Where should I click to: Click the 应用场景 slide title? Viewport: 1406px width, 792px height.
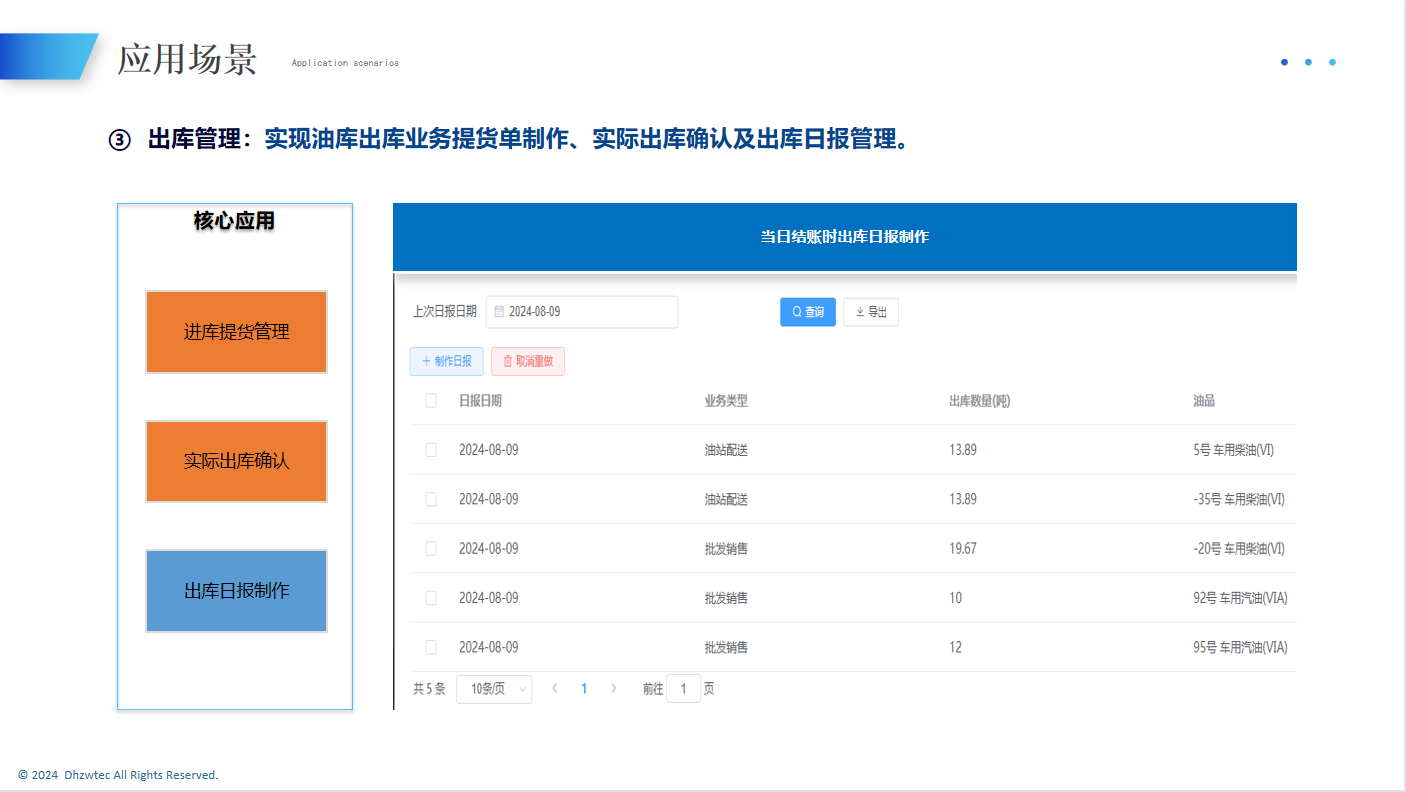tap(188, 59)
